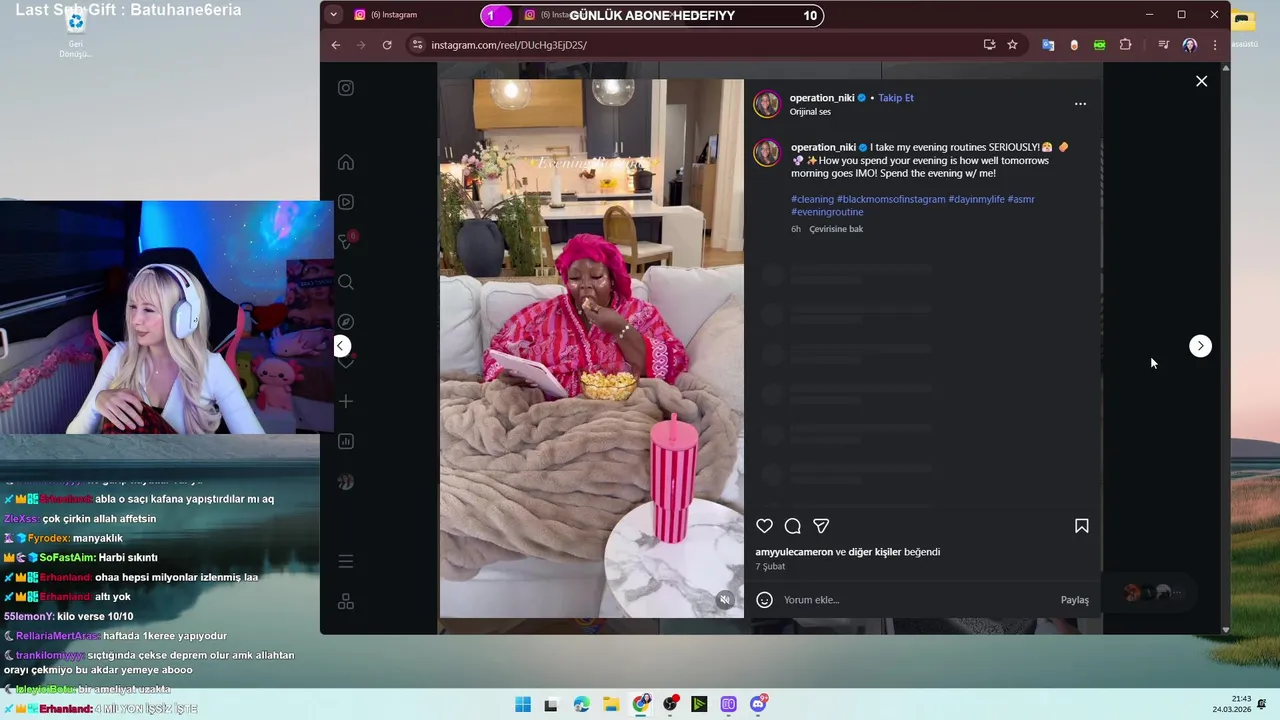Open Recycle Bin desktop icon

click(x=75, y=33)
